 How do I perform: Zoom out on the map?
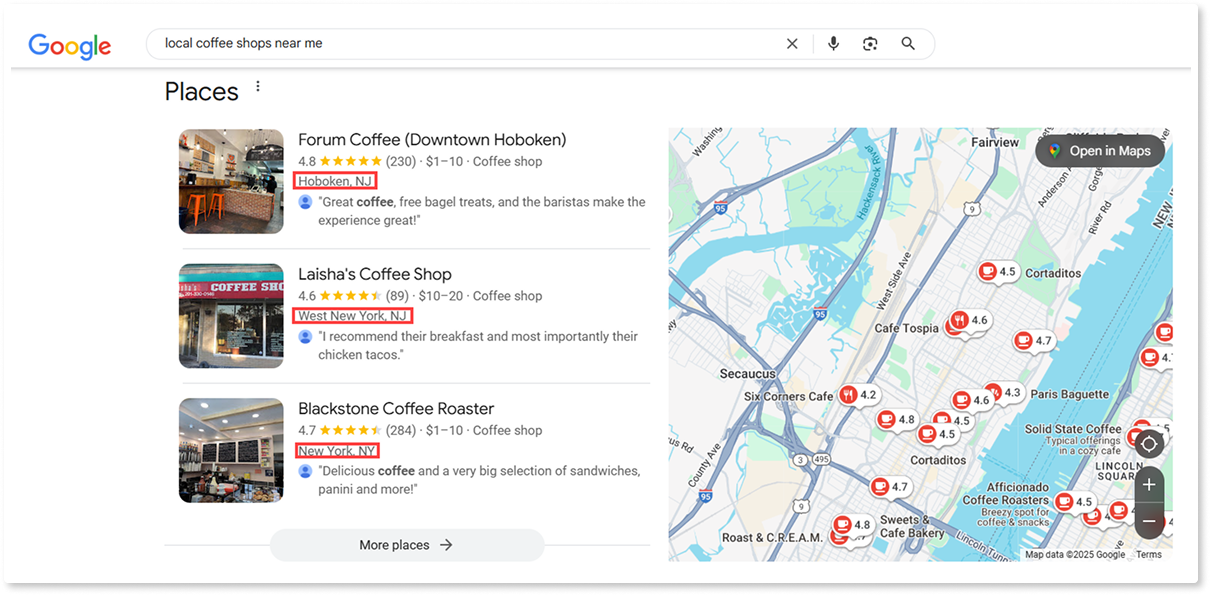(1149, 521)
